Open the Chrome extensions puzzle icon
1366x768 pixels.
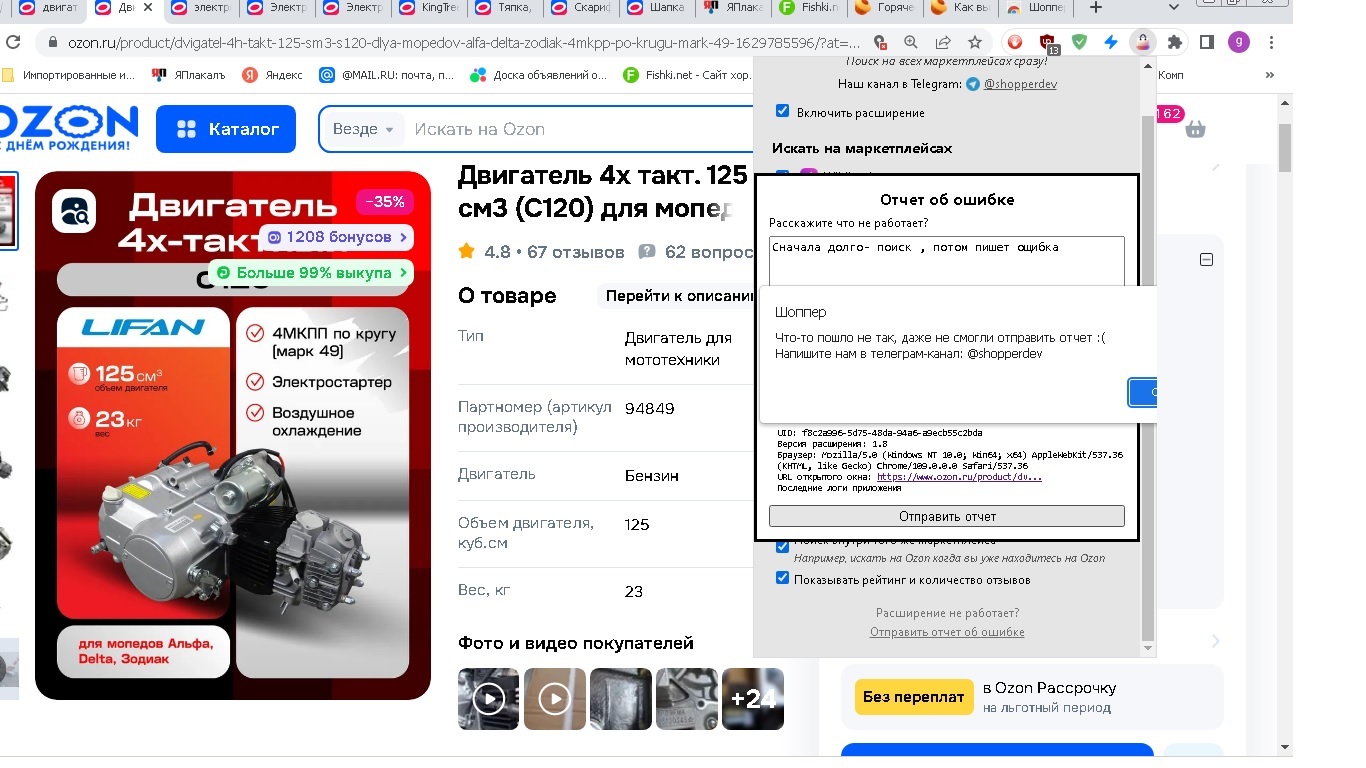(x=1175, y=42)
